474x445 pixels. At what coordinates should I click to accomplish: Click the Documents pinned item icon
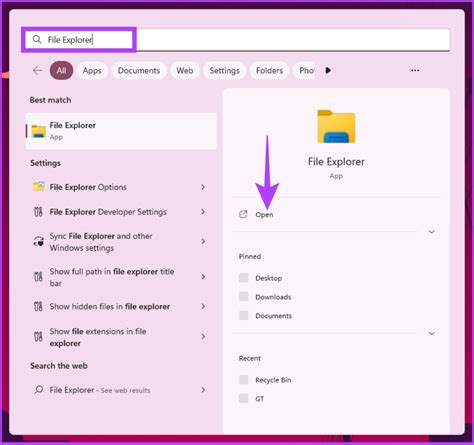tap(244, 315)
